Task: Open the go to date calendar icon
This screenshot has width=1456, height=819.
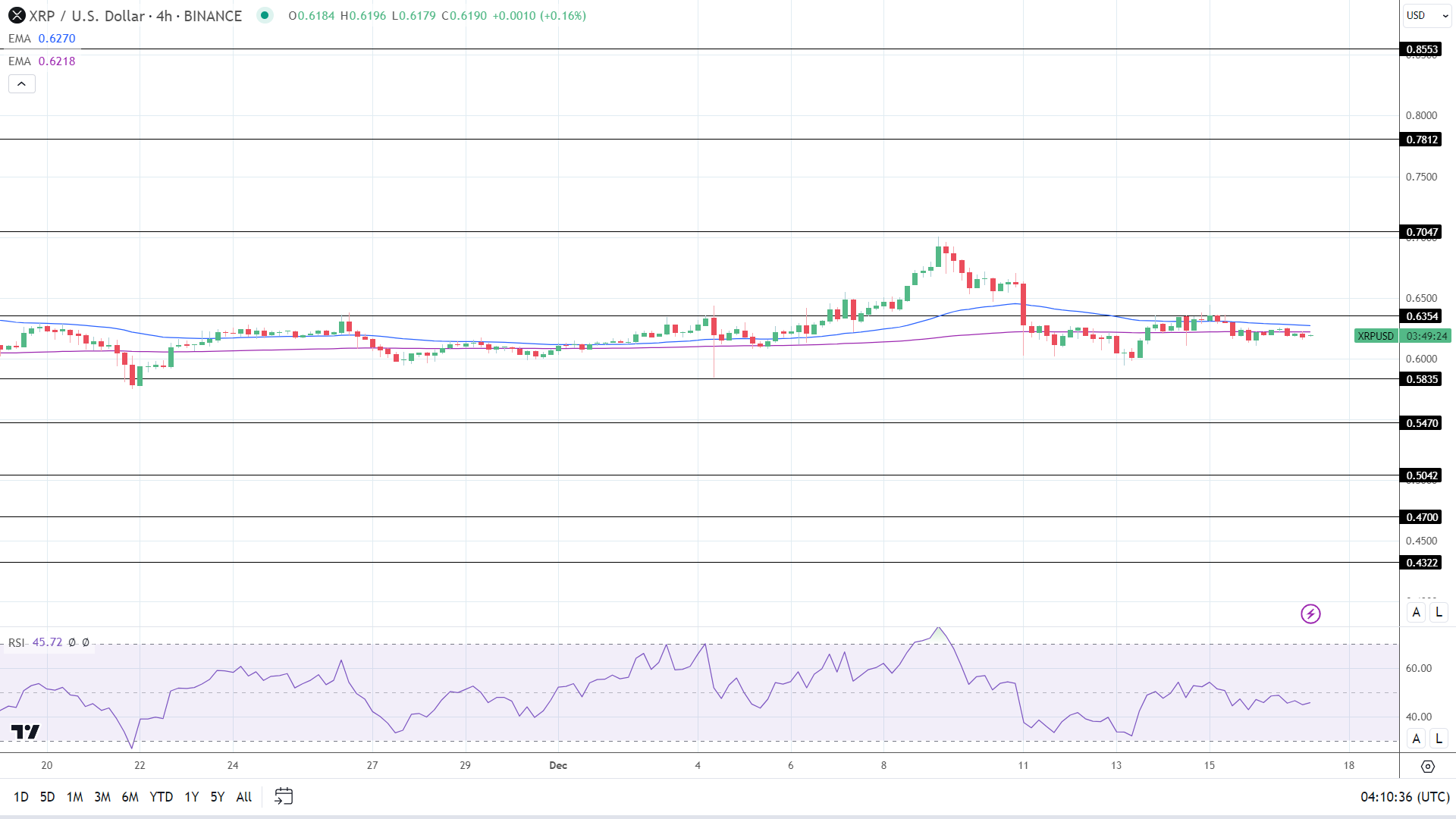Action: point(284,796)
